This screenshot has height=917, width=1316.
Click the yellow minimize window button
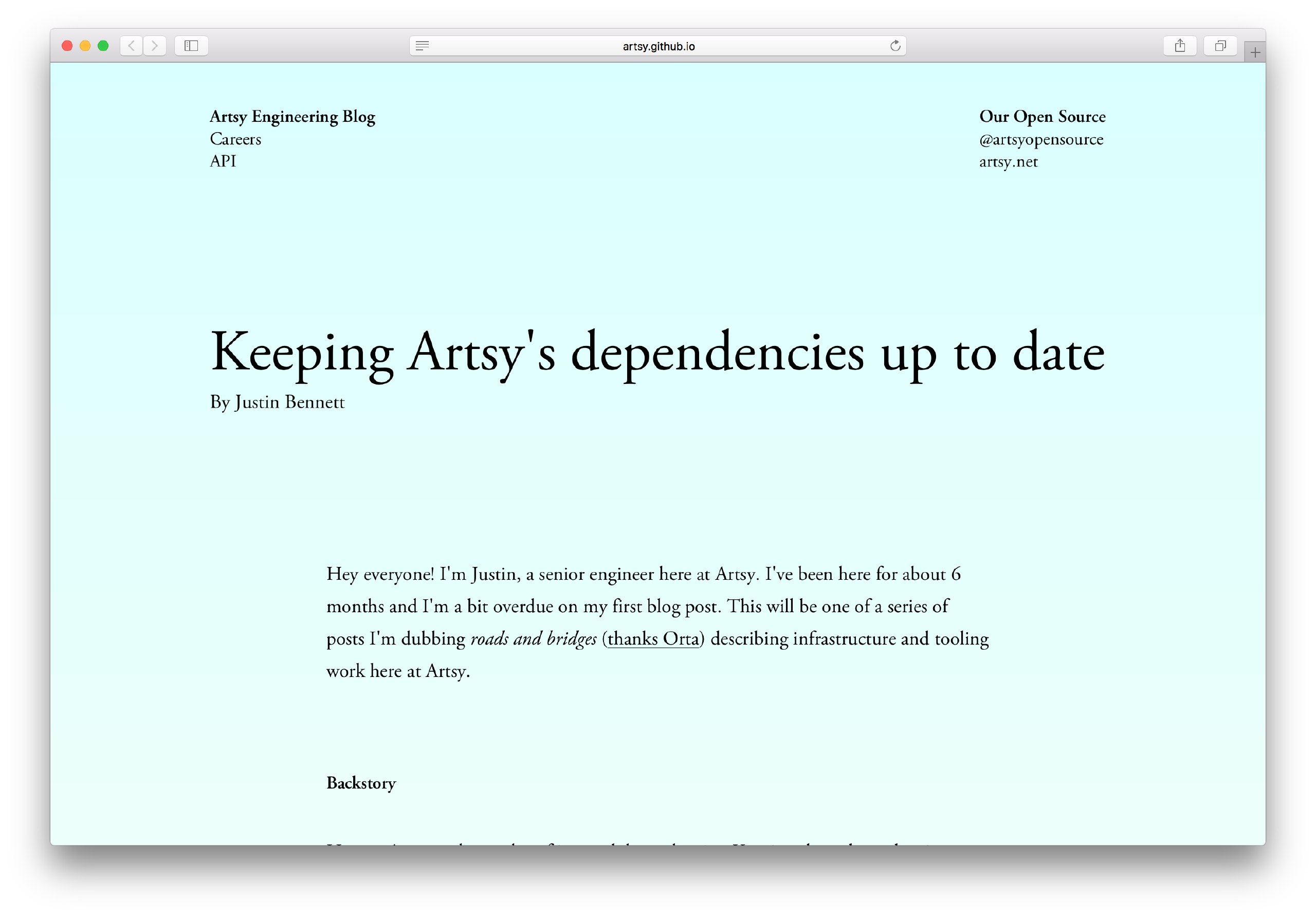[x=85, y=46]
